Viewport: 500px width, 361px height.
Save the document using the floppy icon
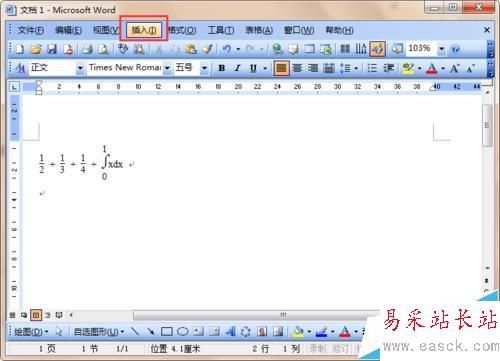pyautogui.click(x=52, y=49)
